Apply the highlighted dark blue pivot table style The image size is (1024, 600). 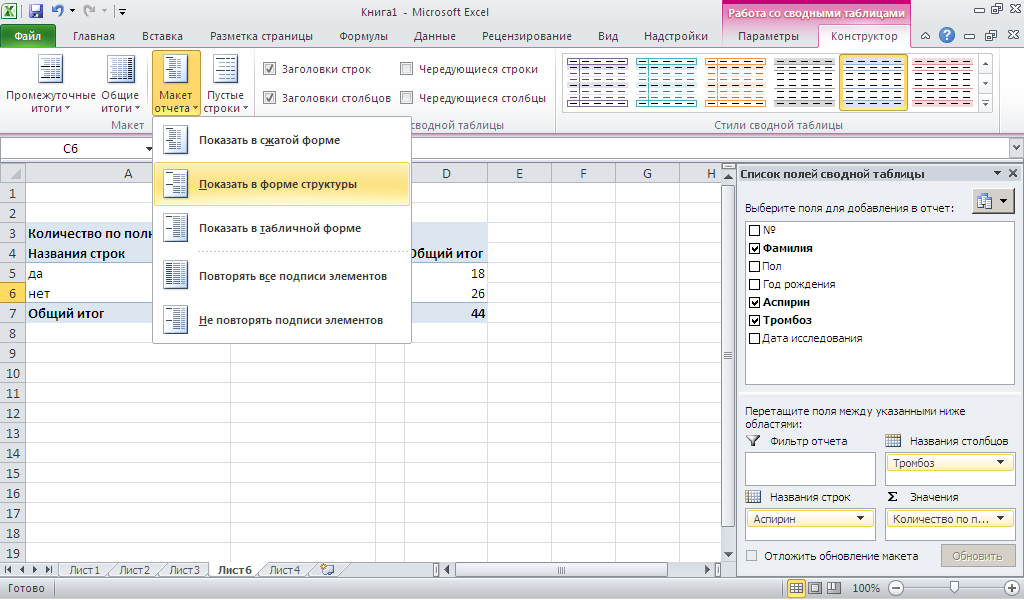click(873, 82)
